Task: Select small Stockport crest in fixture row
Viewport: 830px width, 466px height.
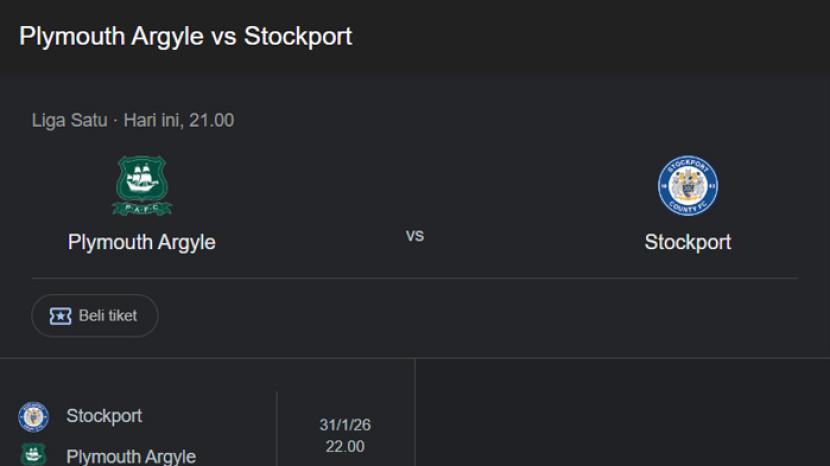Action: point(33,416)
